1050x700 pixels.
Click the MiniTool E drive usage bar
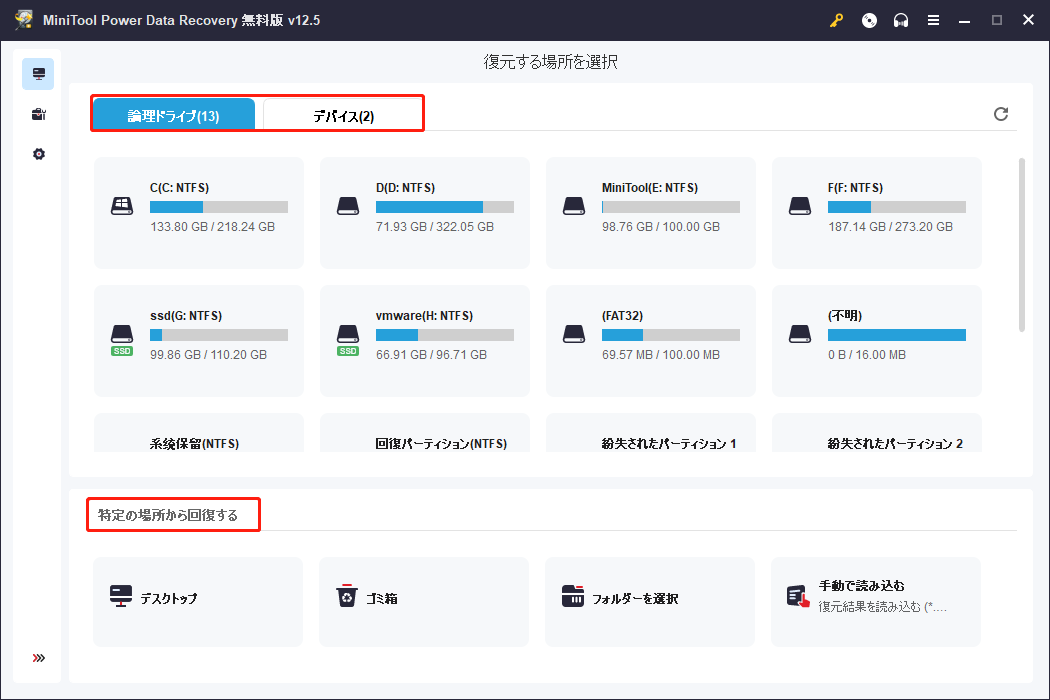point(670,207)
